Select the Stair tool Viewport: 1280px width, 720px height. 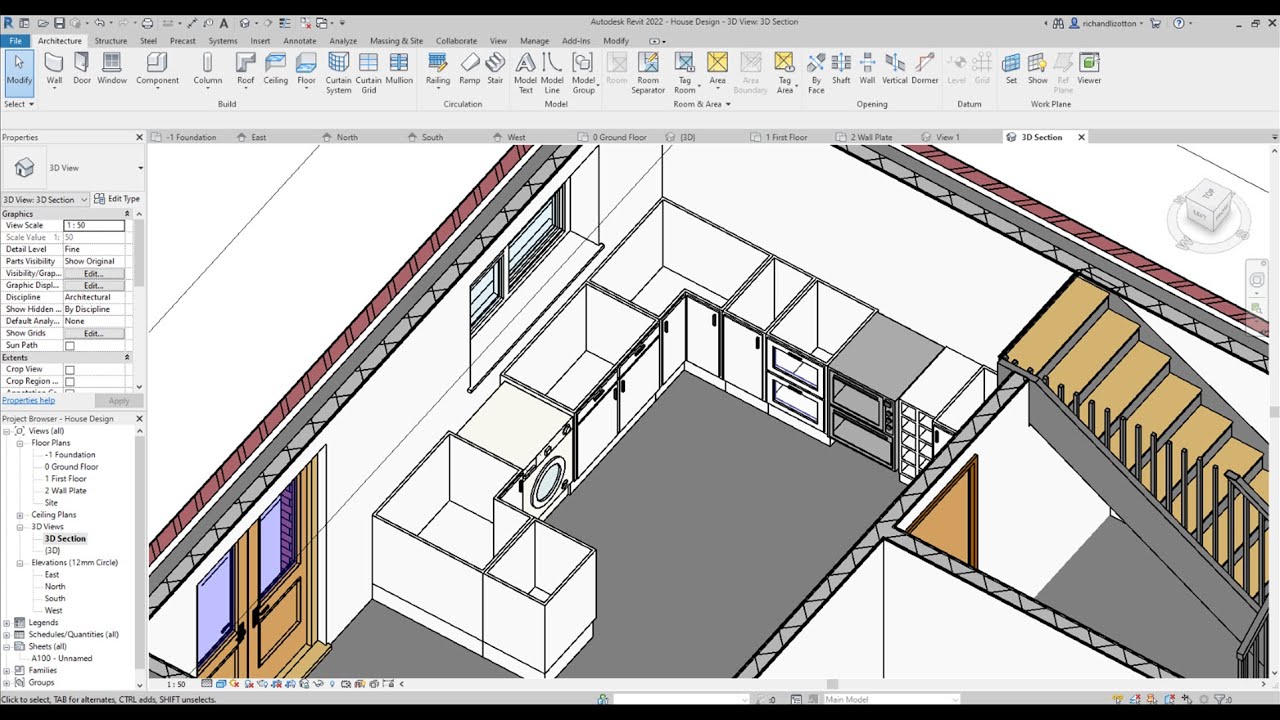point(495,69)
